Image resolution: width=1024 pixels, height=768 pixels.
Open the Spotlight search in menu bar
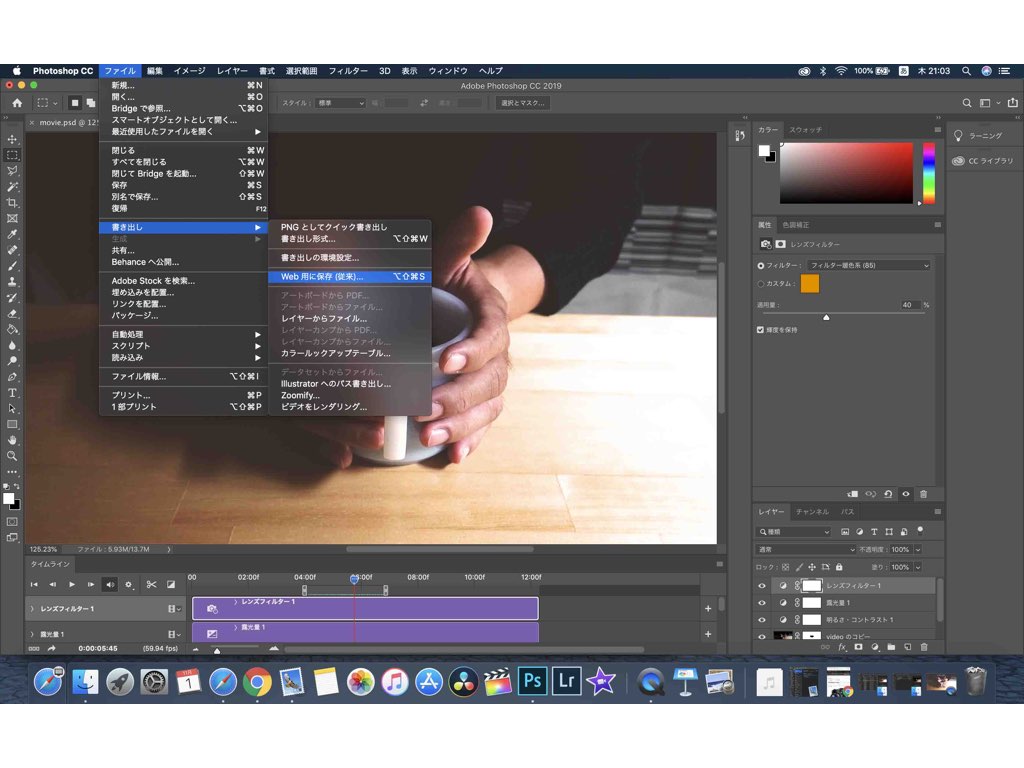pos(967,71)
